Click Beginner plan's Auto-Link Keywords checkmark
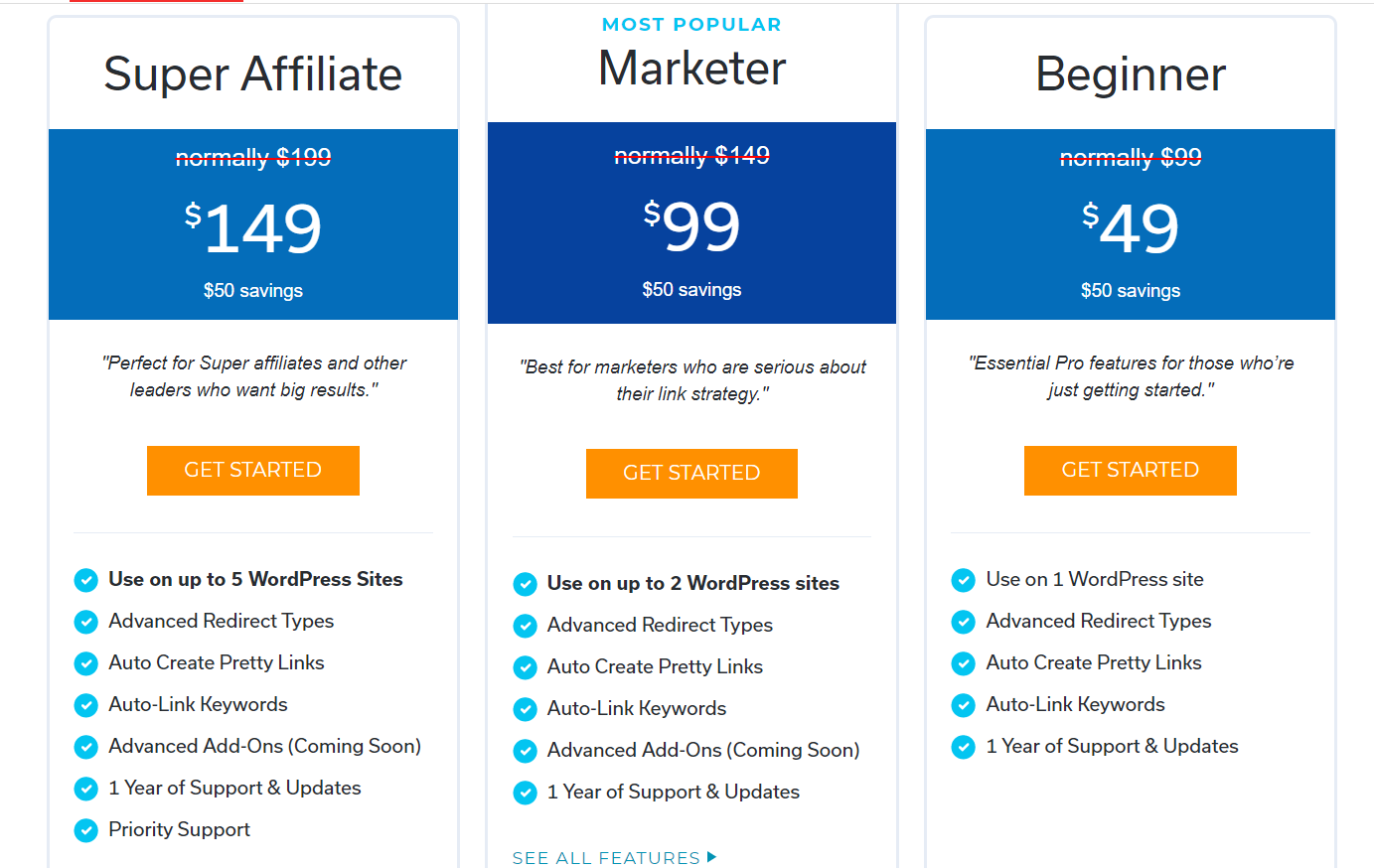Screen dimensions: 1374x868 pos(964,705)
